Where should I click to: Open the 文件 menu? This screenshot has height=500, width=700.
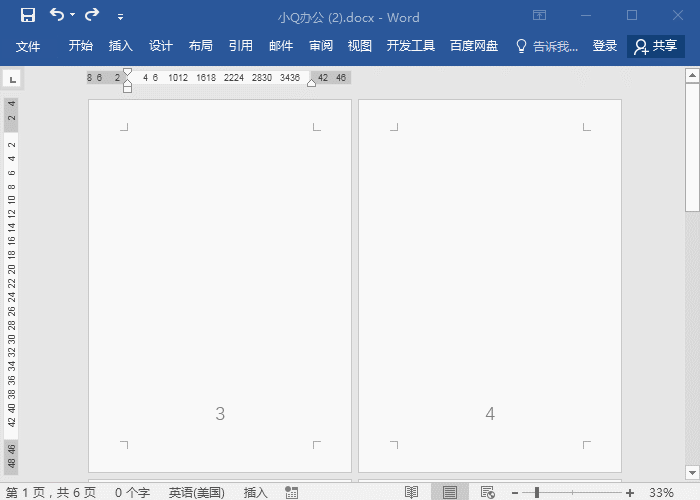[28, 46]
